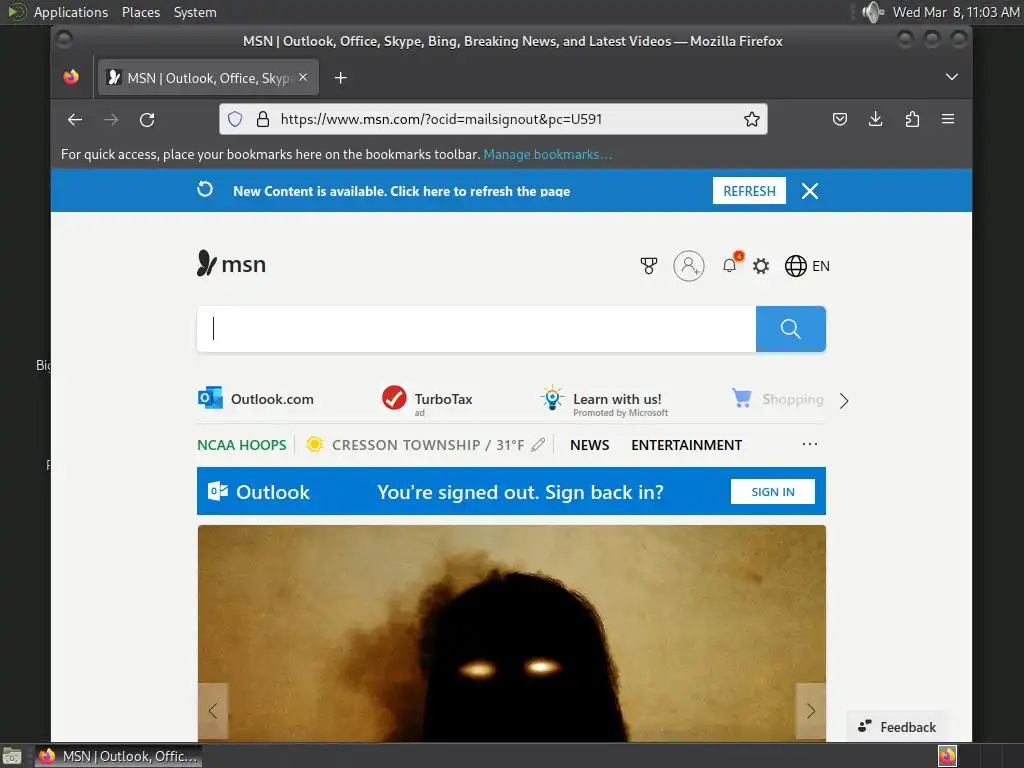
Task: Save page to Pocket
Action: click(840, 119)
